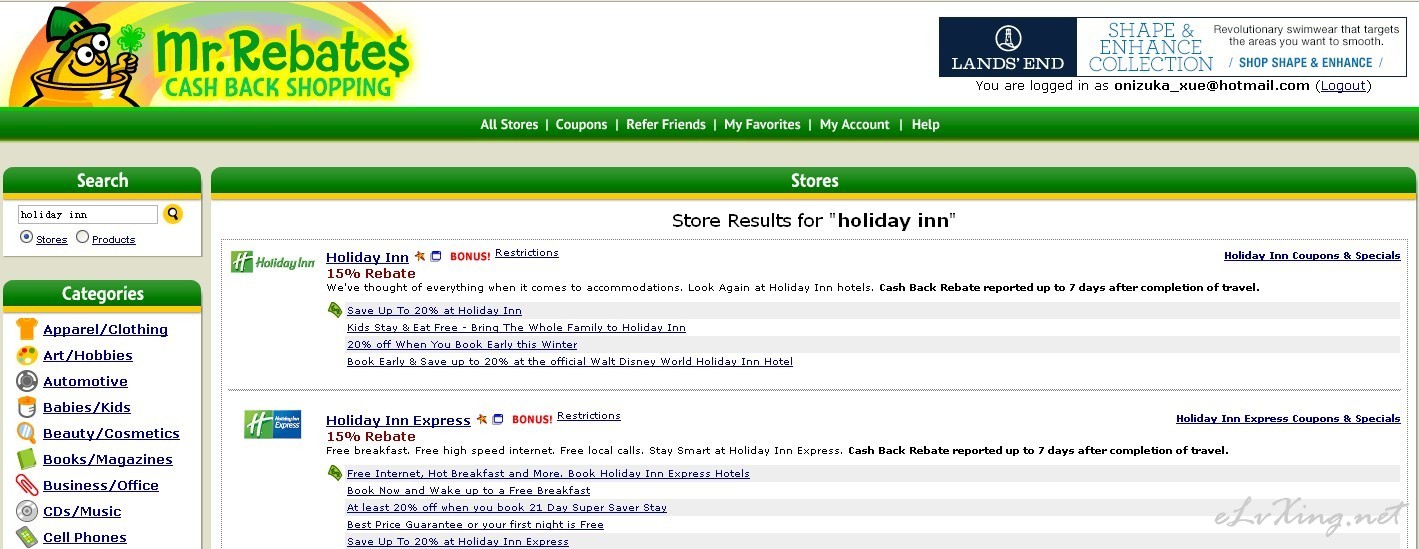Open the Babies/Kids category link

coord(87,408)
